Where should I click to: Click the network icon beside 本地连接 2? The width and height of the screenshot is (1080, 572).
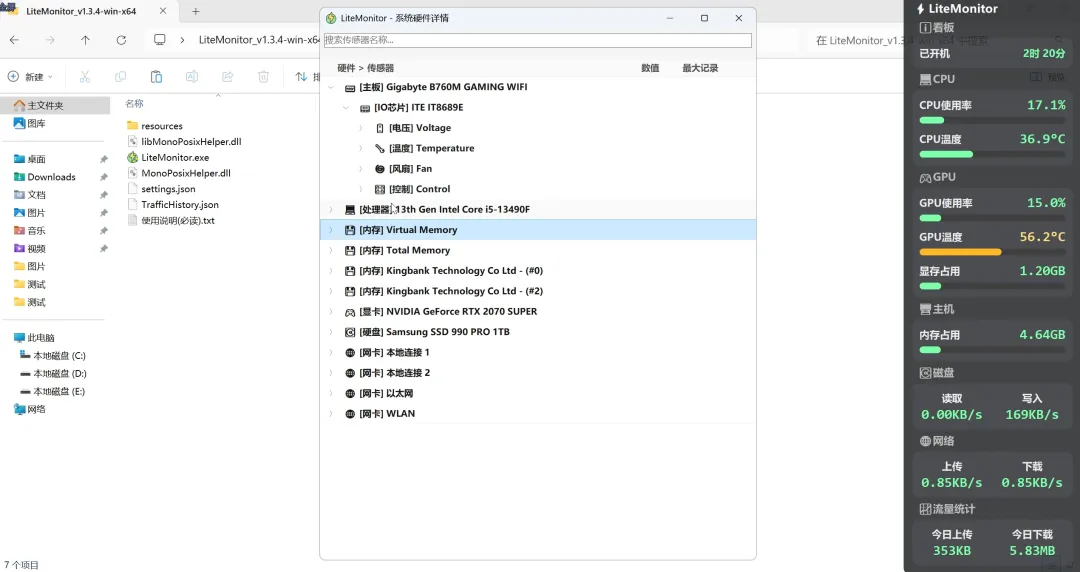click(x=350, y=373)
